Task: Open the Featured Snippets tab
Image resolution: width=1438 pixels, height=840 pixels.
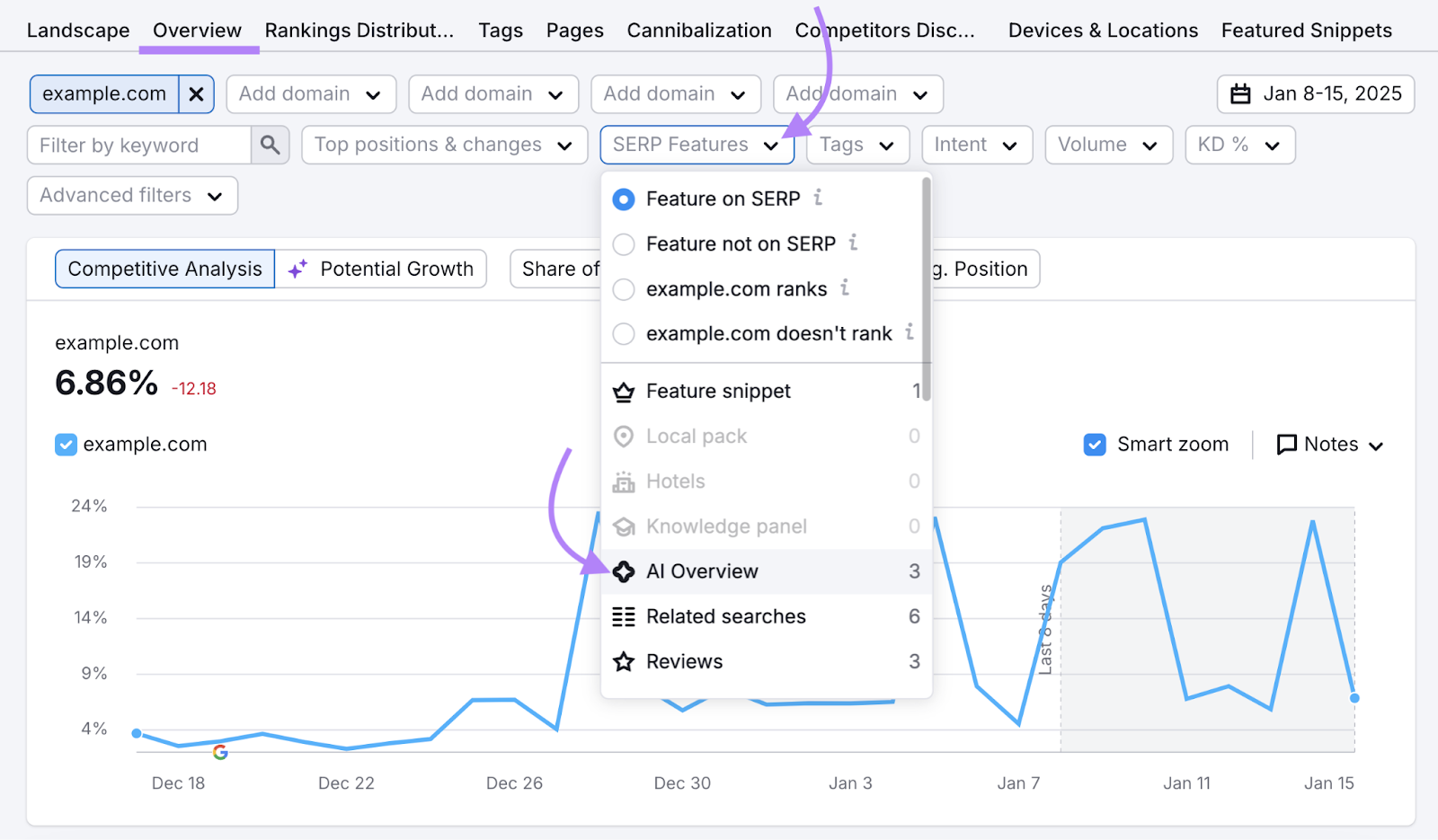Action: [1306, 31]
